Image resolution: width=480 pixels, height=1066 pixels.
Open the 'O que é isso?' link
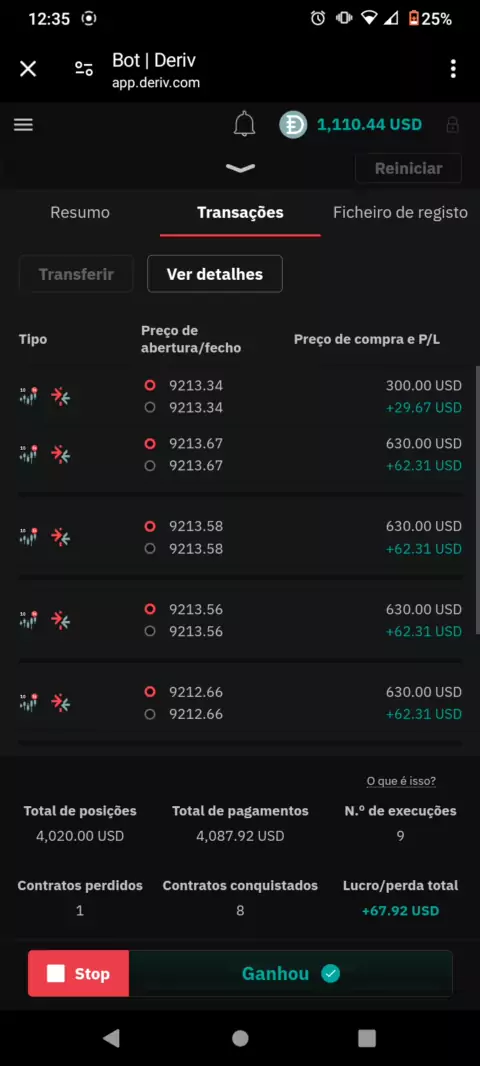point(401,781)
